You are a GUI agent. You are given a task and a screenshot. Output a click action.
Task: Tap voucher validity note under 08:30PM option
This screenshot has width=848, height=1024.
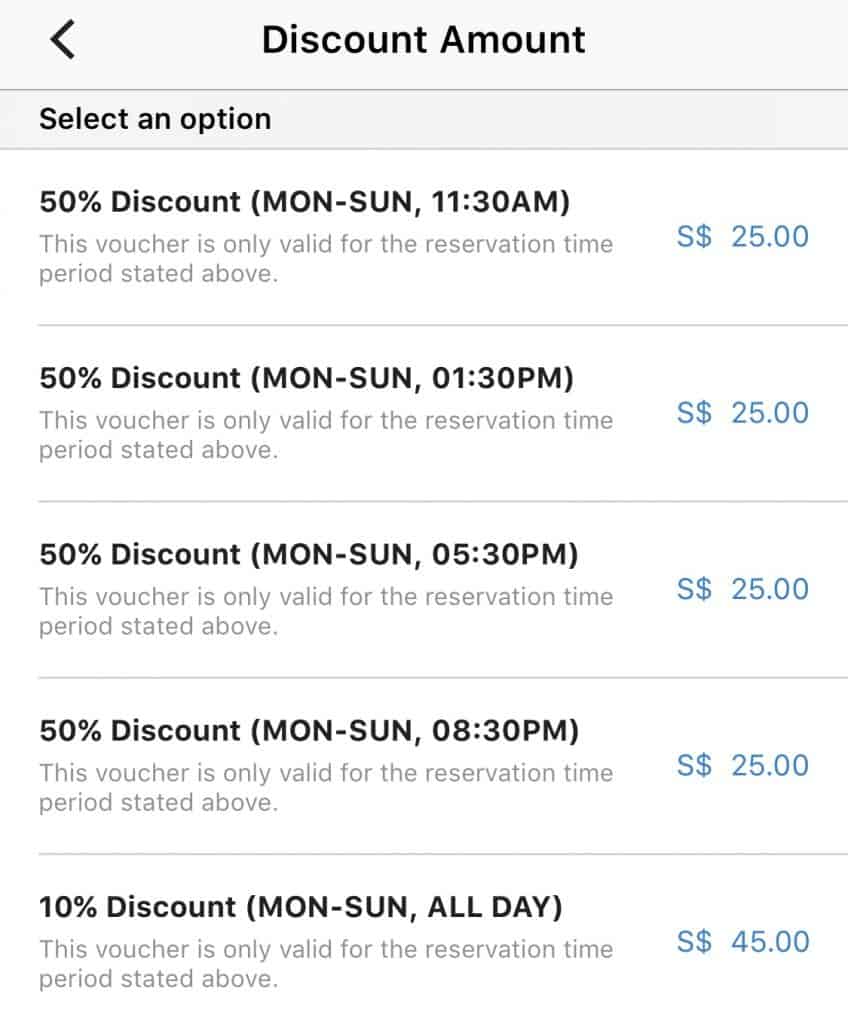(326, 788)
